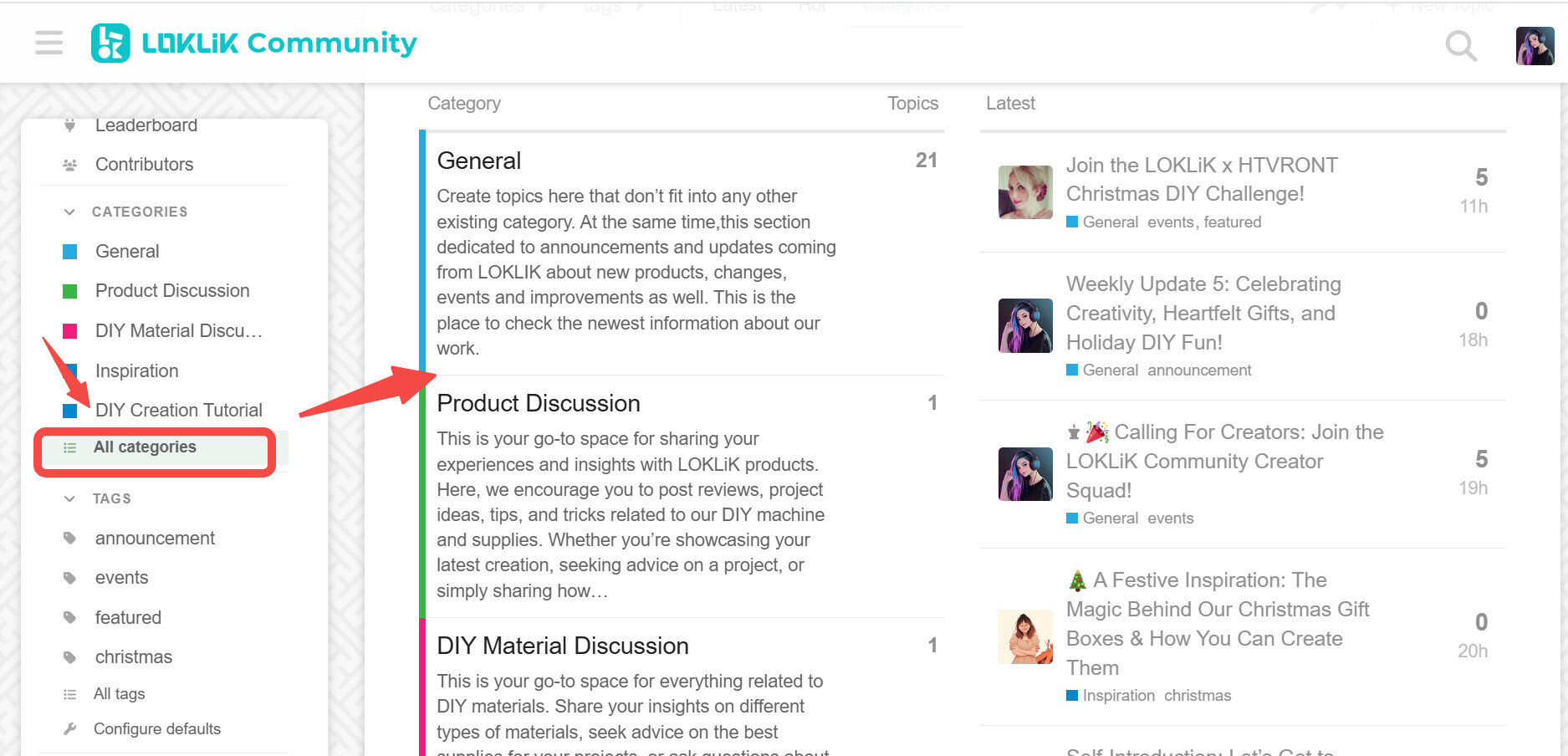This screenshot has width=1568, height=756.
Task: Click the All tags list icon
Action: click(x=70, y=694)
